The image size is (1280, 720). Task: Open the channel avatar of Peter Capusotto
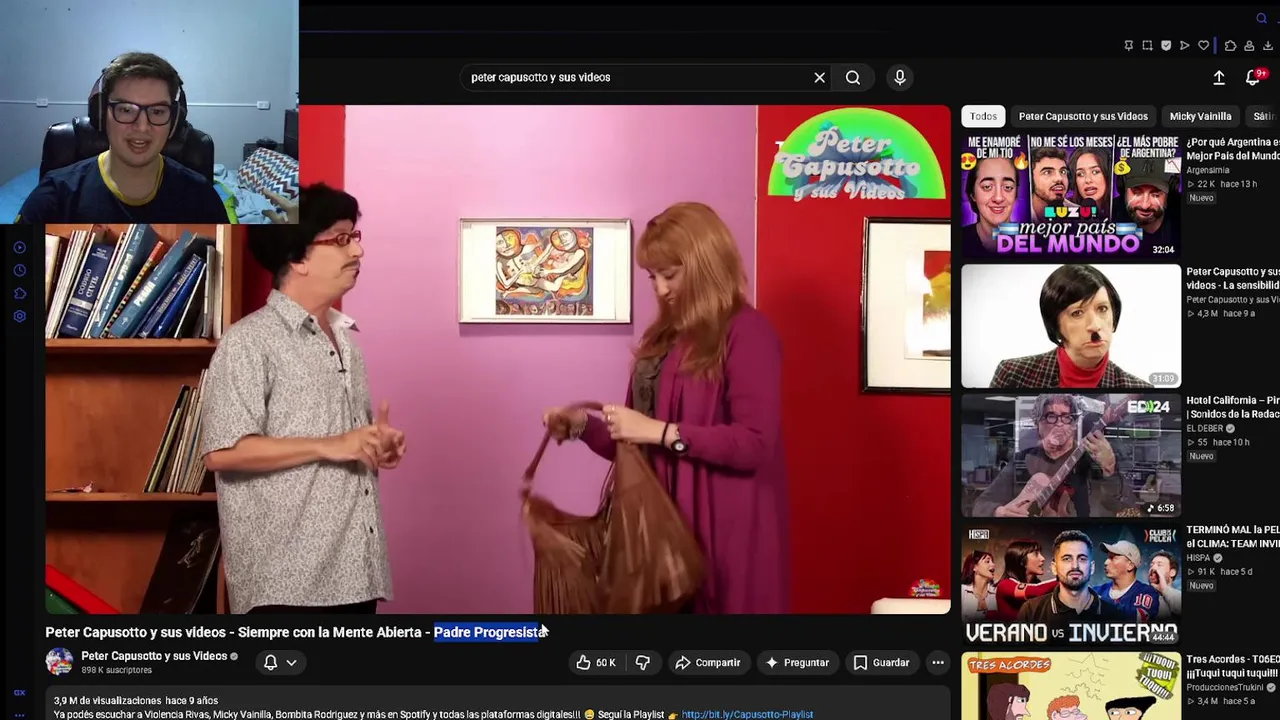point(59,662)
